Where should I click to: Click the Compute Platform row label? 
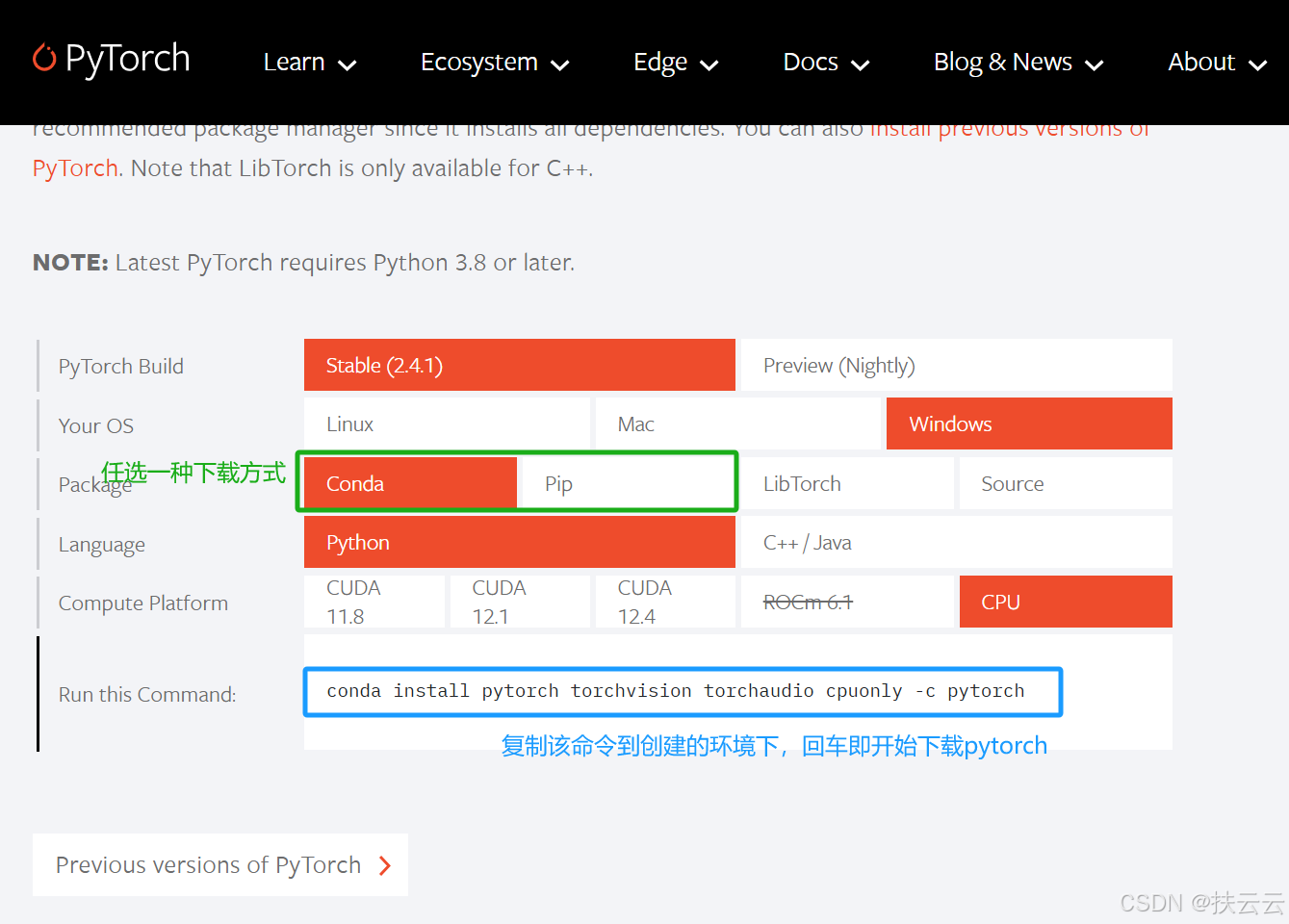[x=142, y=603]
